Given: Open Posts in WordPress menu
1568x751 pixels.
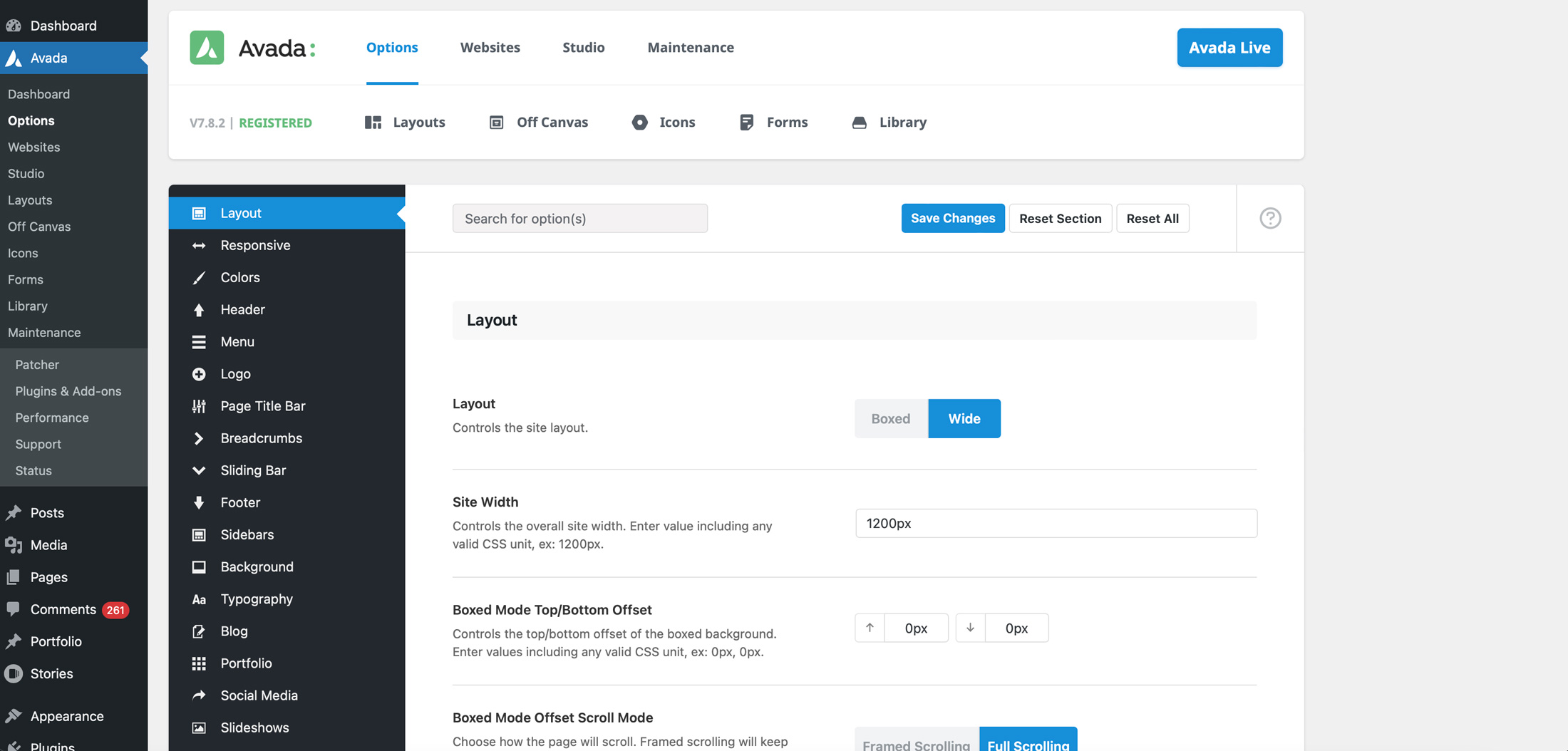Looking at the screenshot, I should [47, 513].
